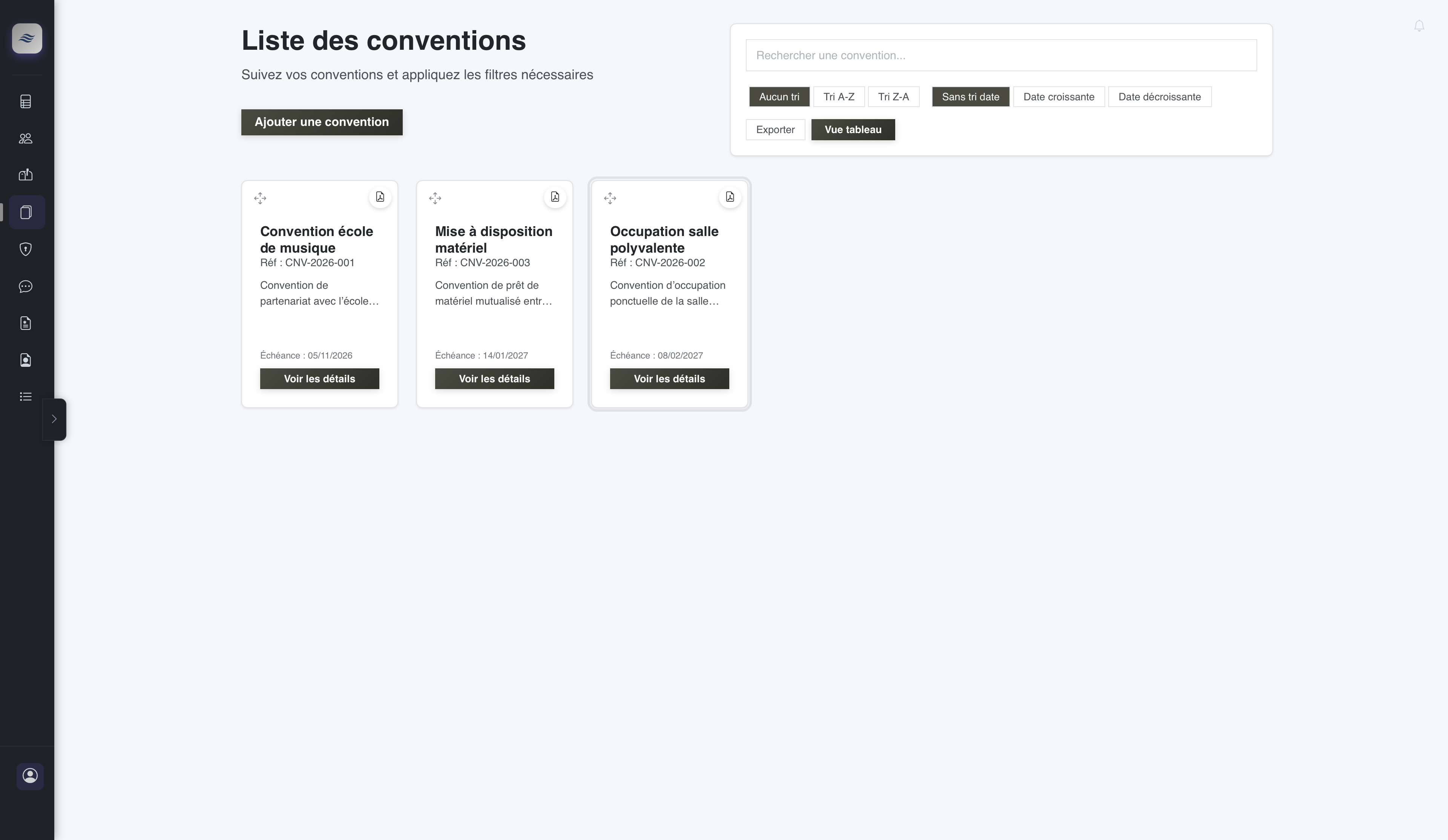Viewport: 1448px width, 840px height.
Task: Go to the currently active conventions section
Action: point(26,213)
